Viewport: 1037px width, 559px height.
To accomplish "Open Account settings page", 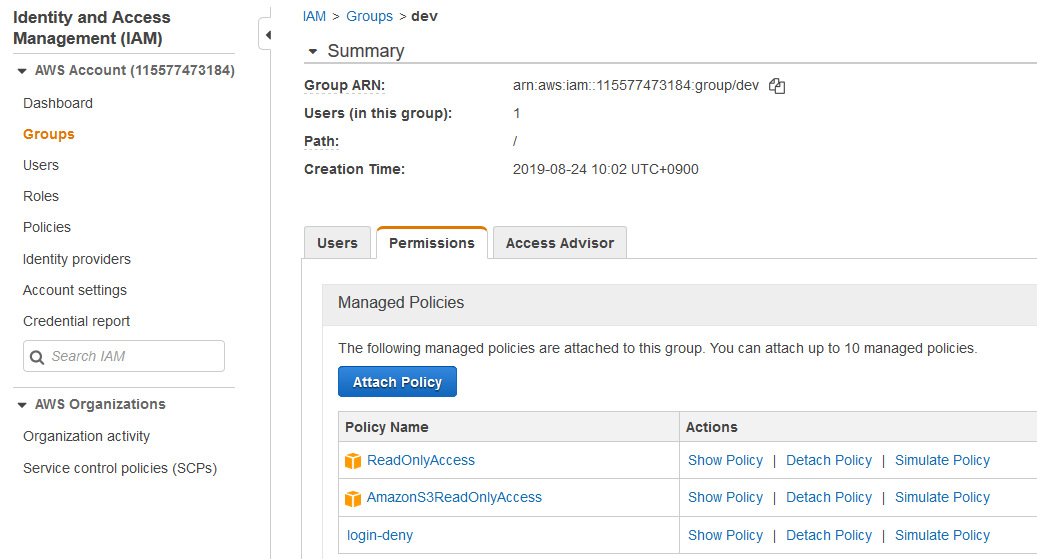I will (75, 290).
